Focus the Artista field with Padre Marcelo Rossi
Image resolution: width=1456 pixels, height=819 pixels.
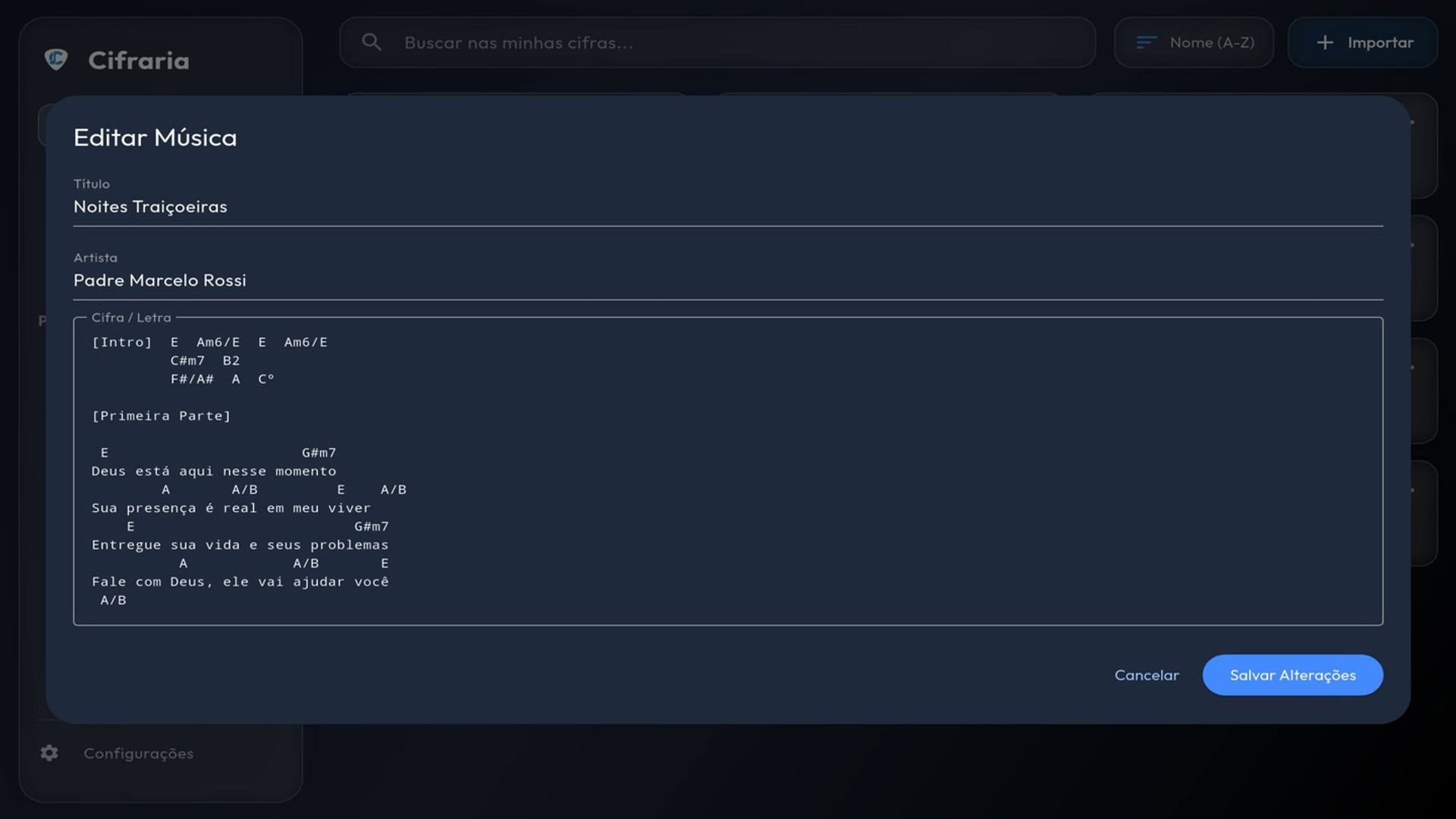point(728,280)
